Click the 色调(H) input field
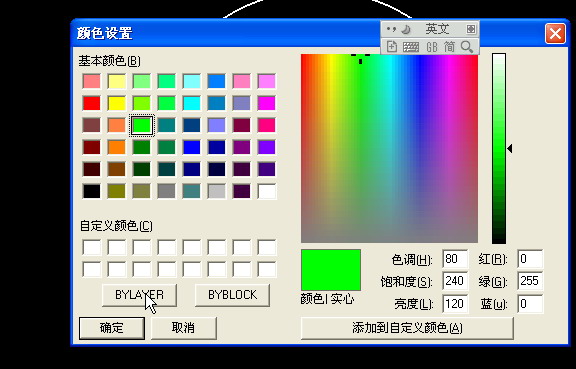The width and height of the screenshot is (576, 369). pyautogui.click(x=455, y=259)
